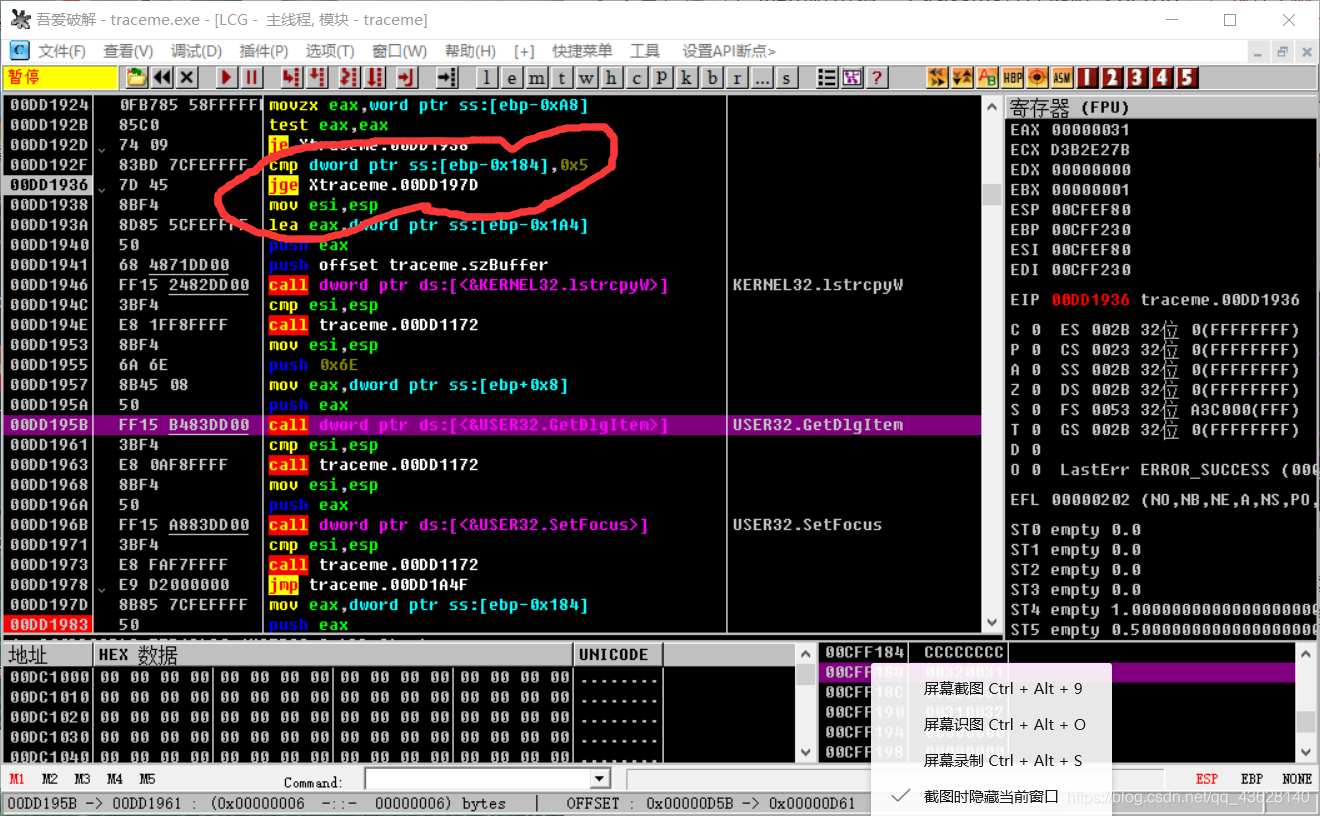Screen dimensions: 1320x816
Task: Open appearance options purple grid icon
Action: [x=853, y=77]
